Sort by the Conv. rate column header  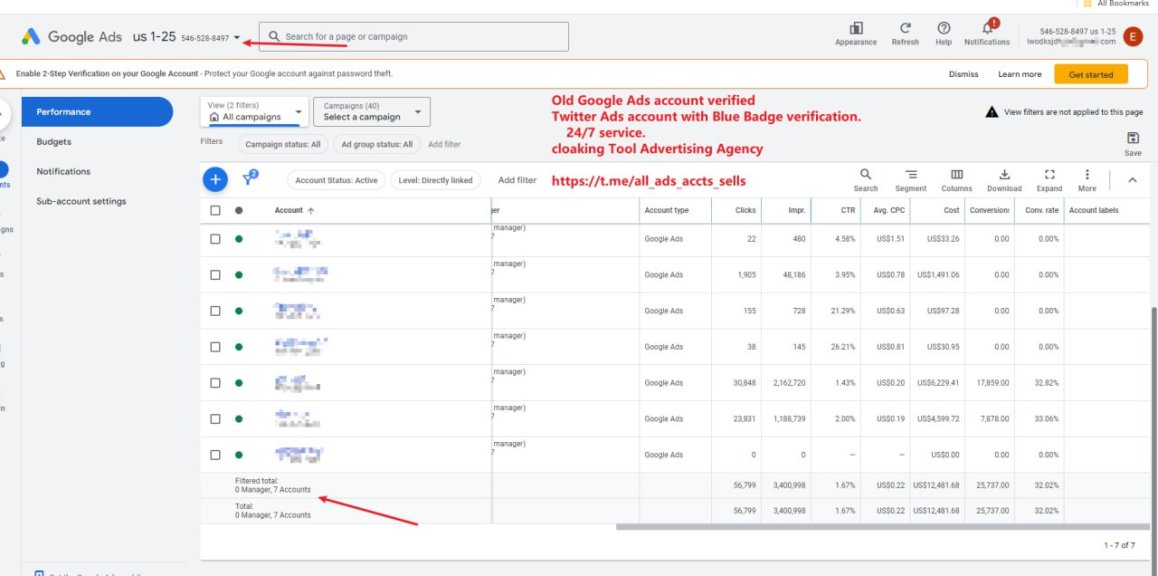[1042, 210]
